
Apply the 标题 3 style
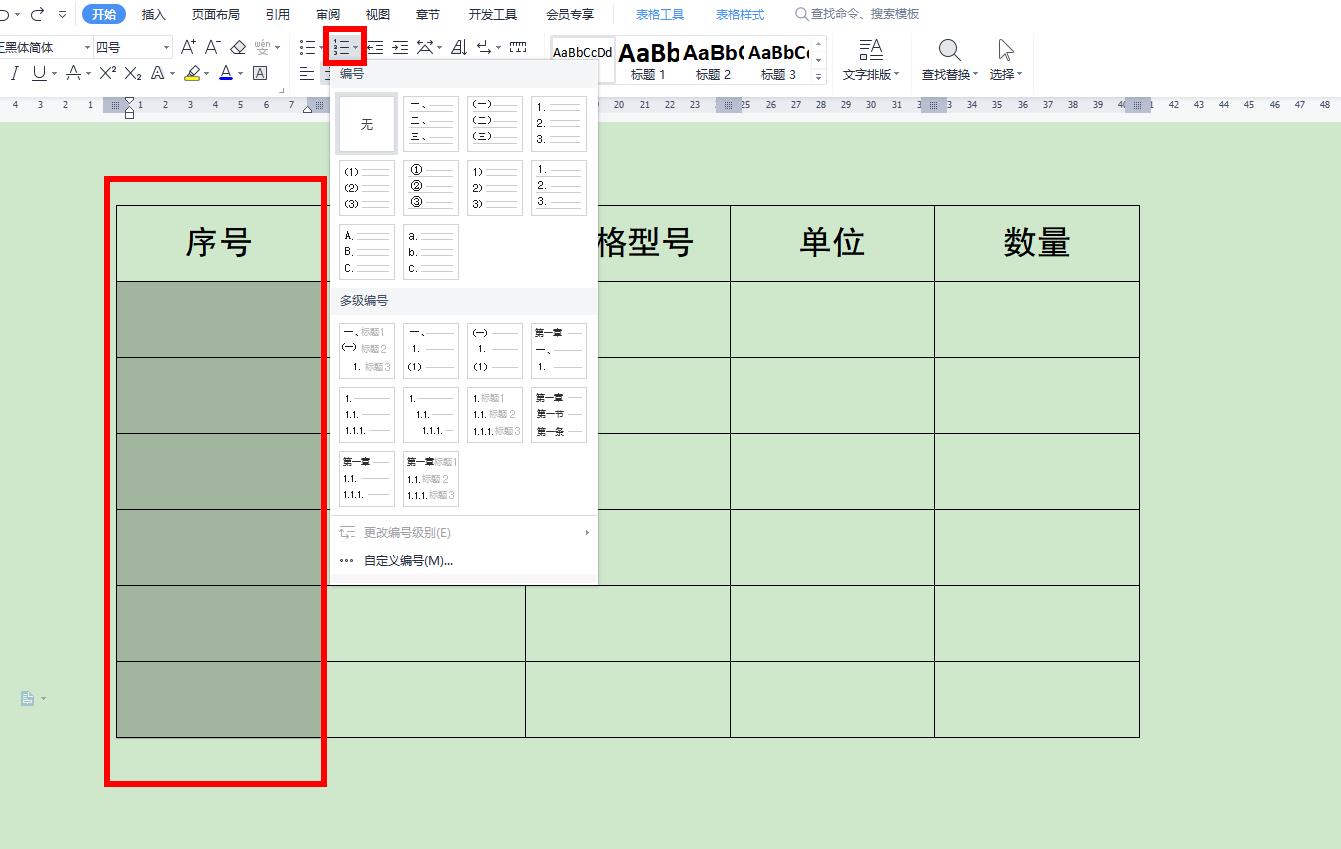pyautogui.click(x=778, y=60)
